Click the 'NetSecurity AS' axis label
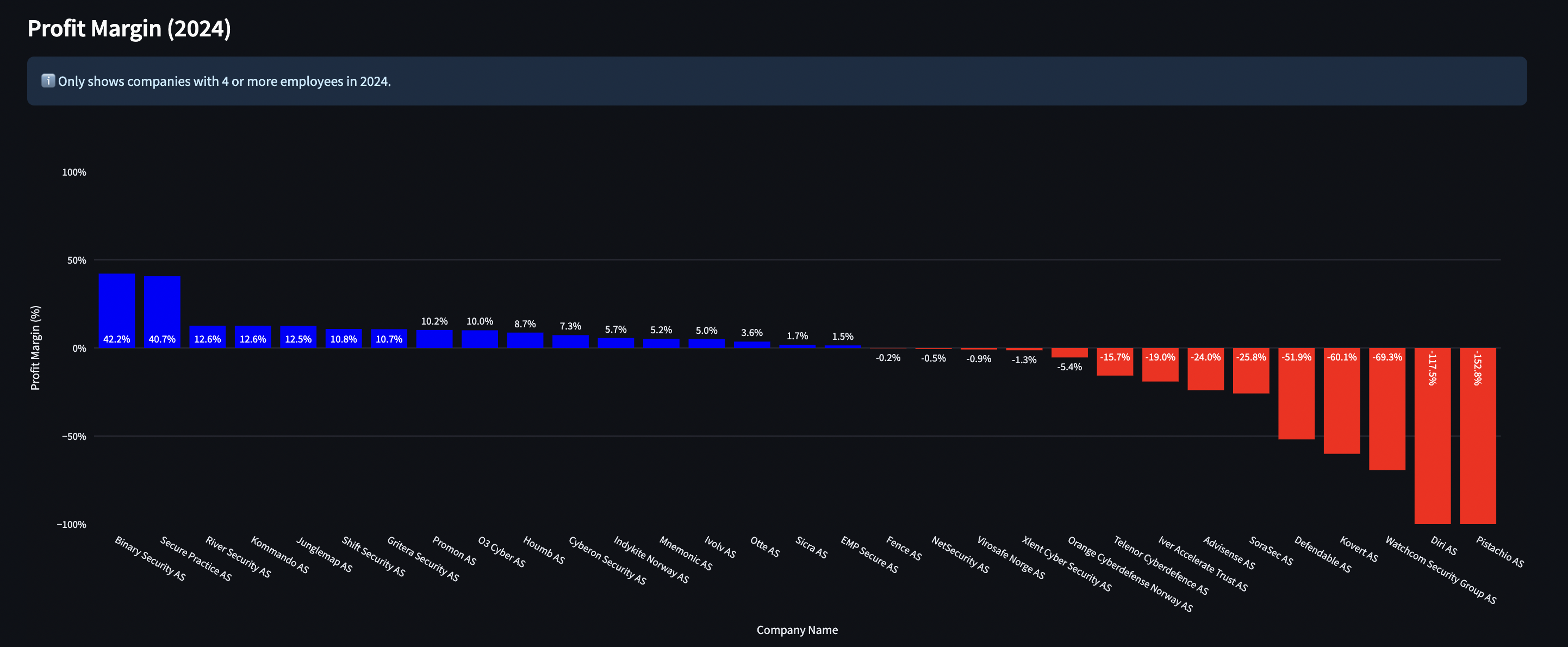 tap(961, 554)
